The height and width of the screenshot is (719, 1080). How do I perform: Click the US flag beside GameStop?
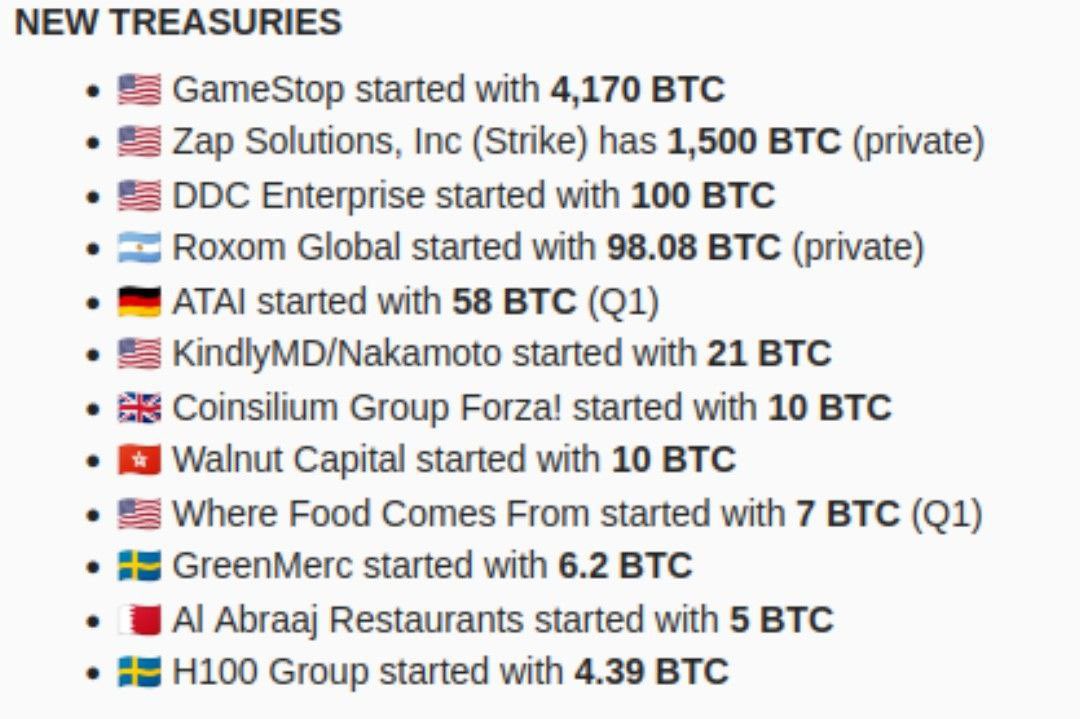(x=139, y=90)
